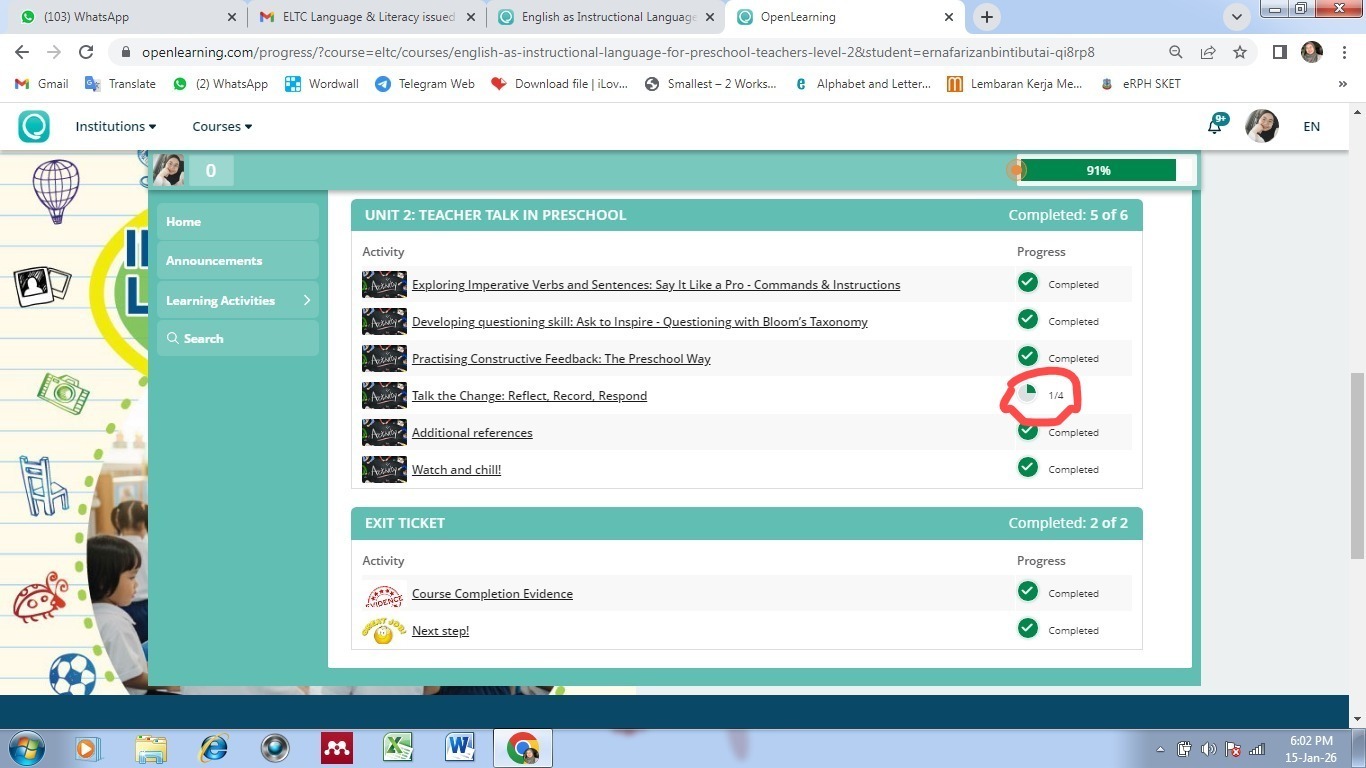Viewport: 1366px width, 768px height.
Task: Click the Windows Start button
Action: pyautogui.click(x=26, y=748)
